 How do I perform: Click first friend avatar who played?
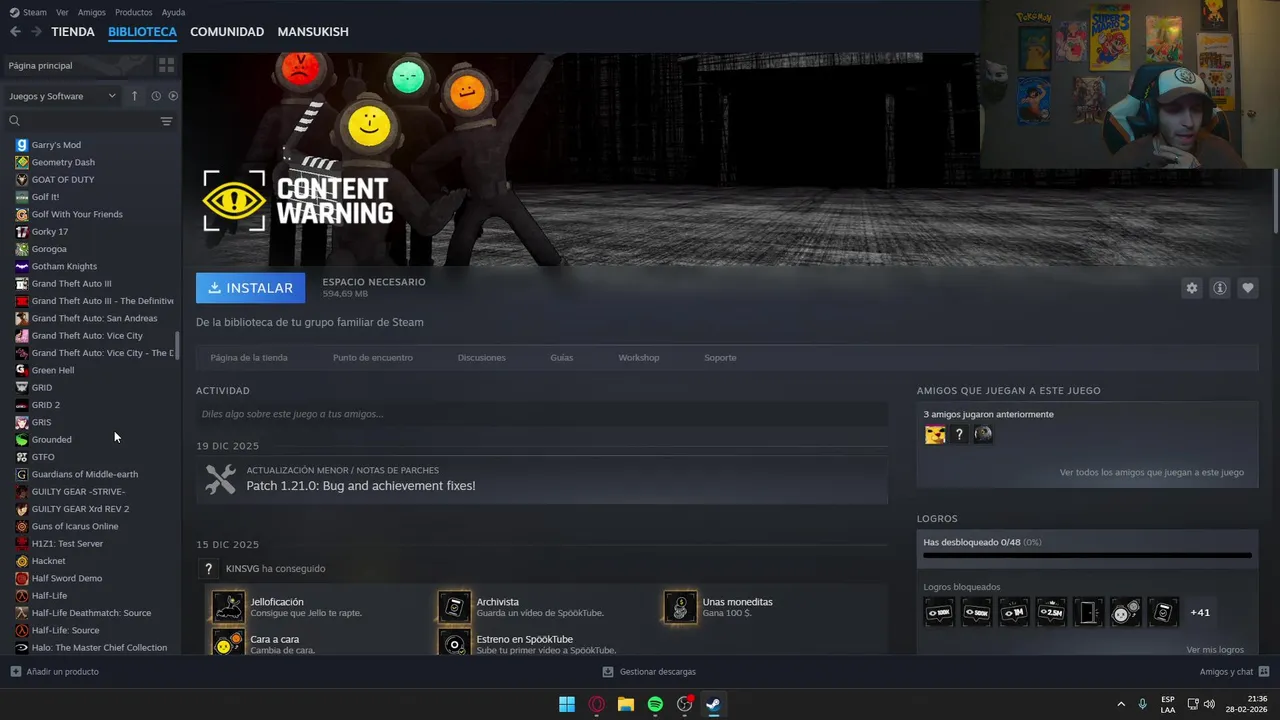(x=935, y=434)
